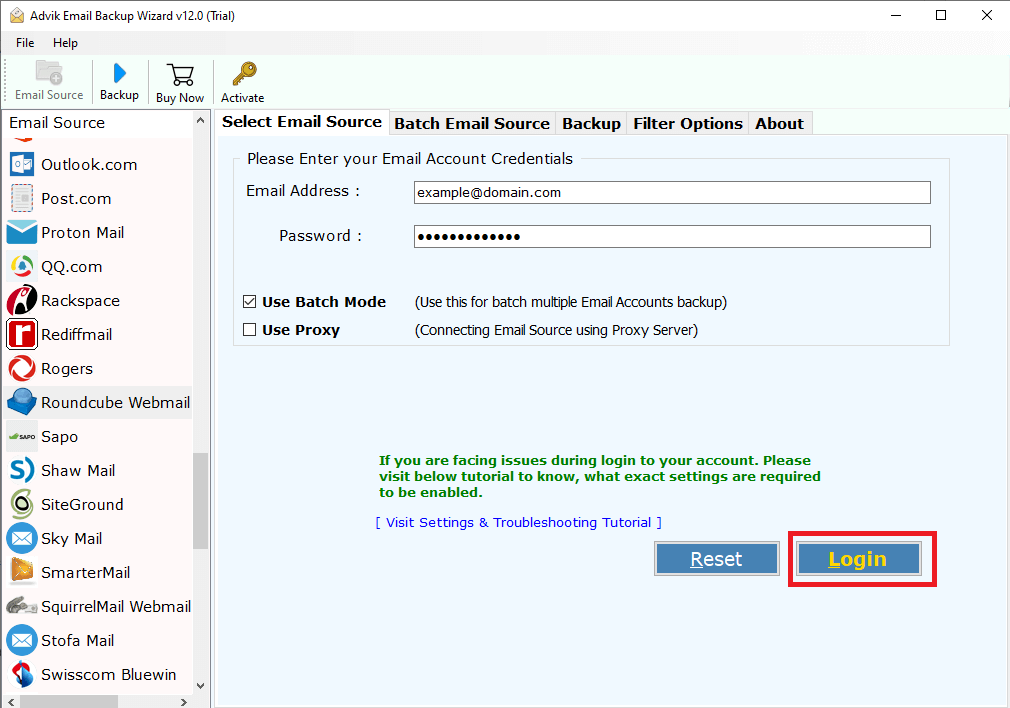Select Rediffmail in the sidebar

coord(78,334)
